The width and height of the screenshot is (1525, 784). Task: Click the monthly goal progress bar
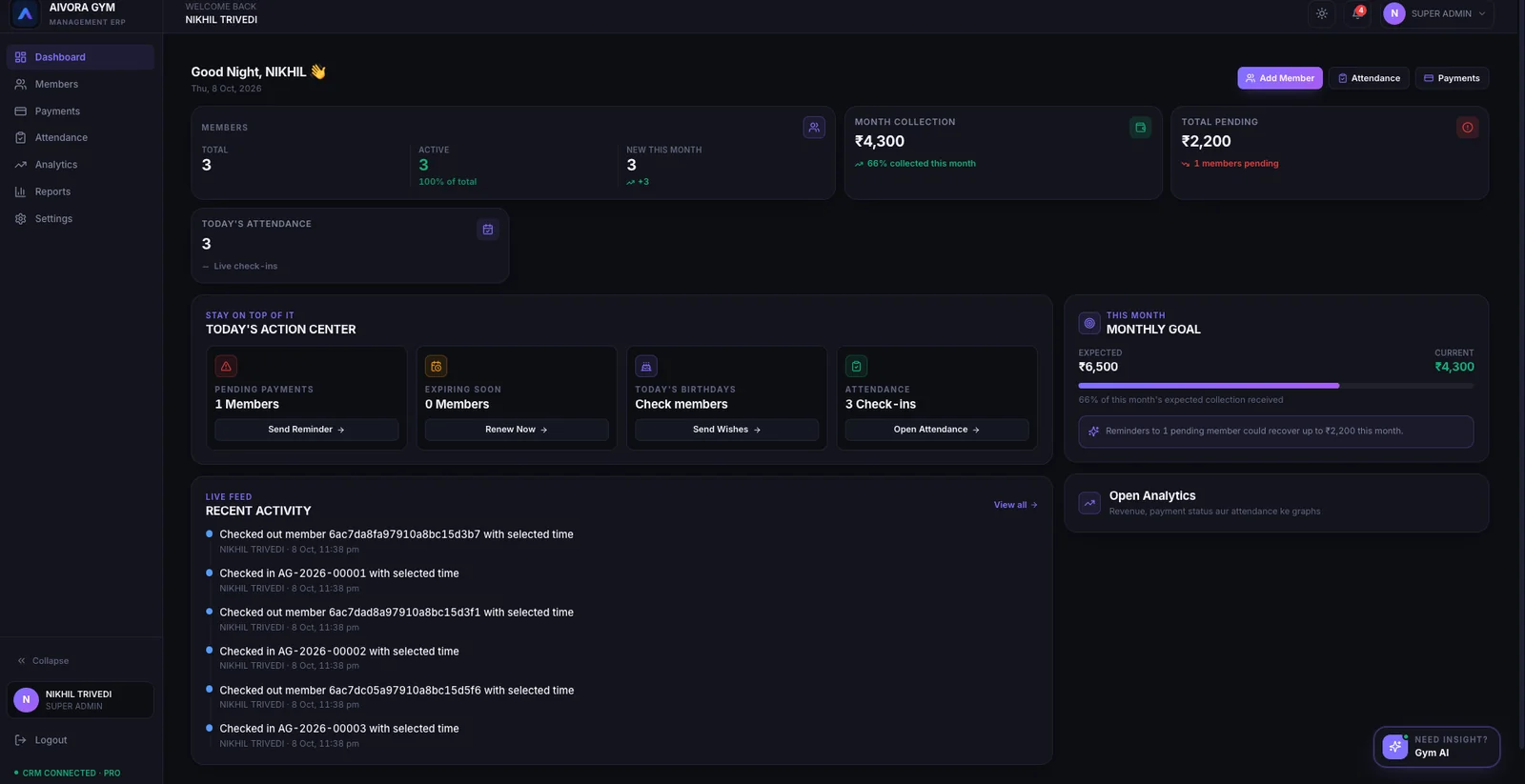click(x=1276, y=386)
